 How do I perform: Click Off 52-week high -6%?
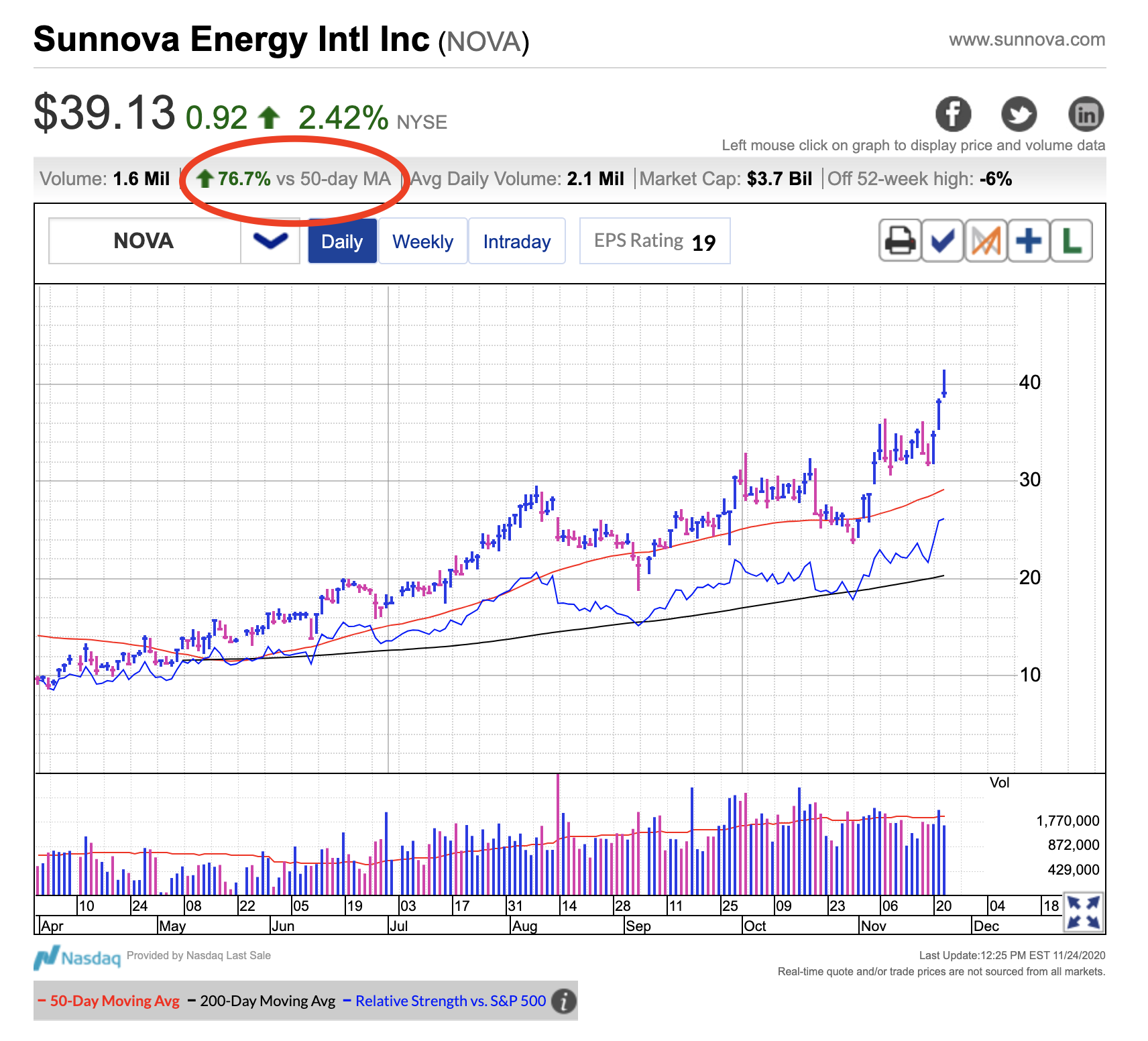pos(919,179)
